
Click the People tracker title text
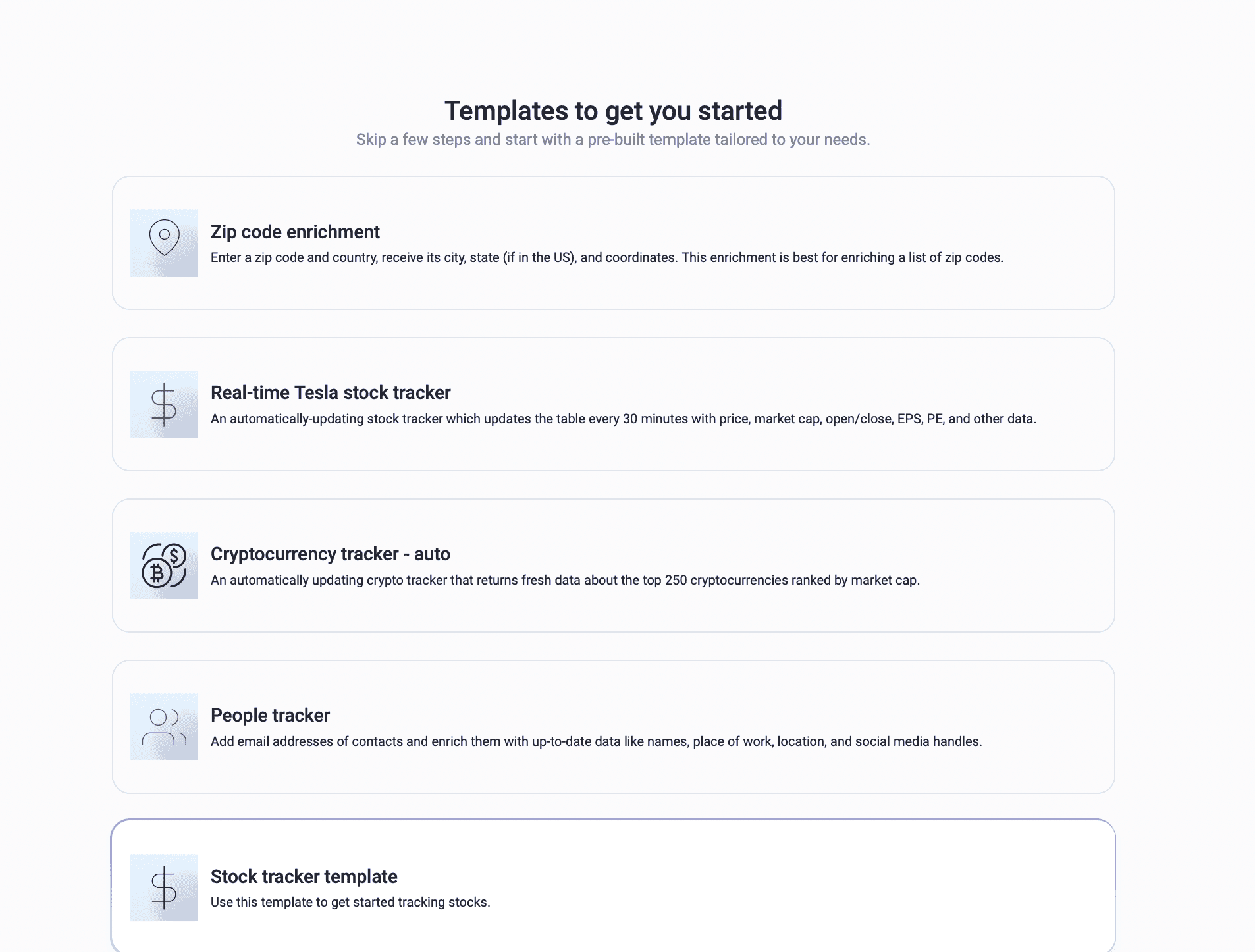point(270,716)
